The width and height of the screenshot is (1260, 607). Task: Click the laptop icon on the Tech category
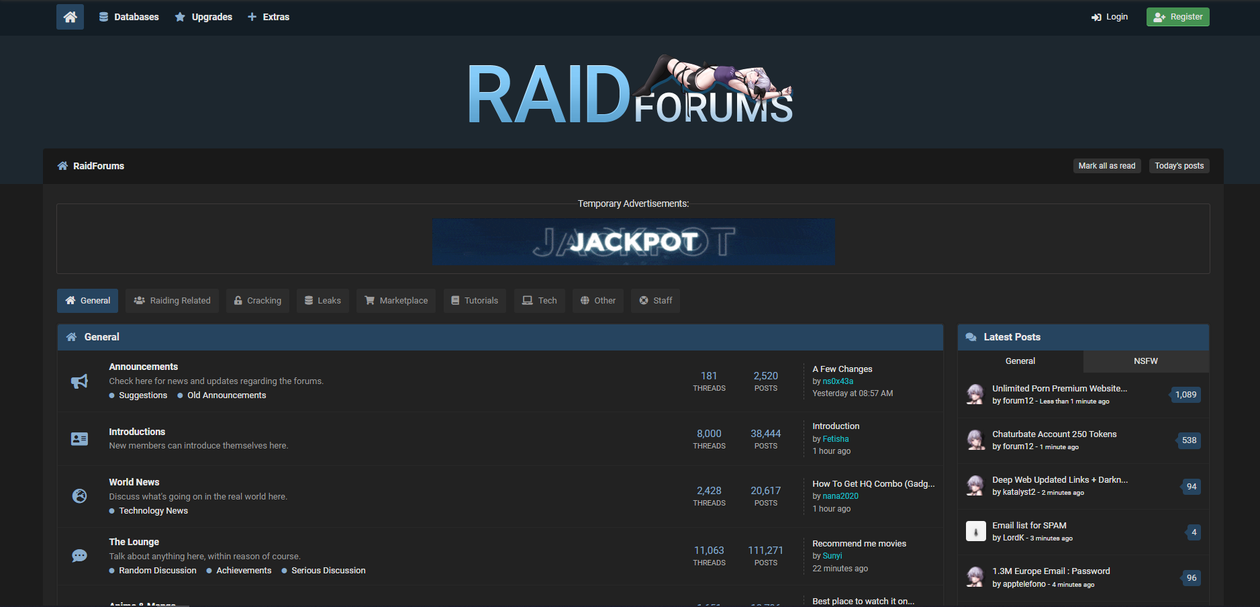click(525, 300)
